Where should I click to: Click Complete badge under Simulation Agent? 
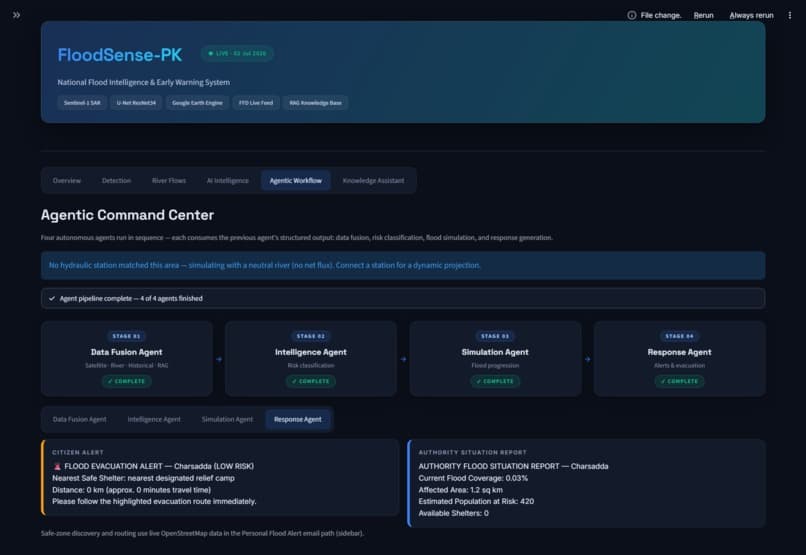(x=495, y=381)
